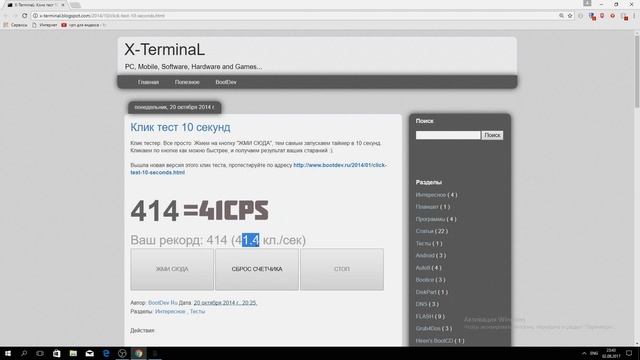
Task: Open the Программы (4) sidebar section
Action: 436,219
